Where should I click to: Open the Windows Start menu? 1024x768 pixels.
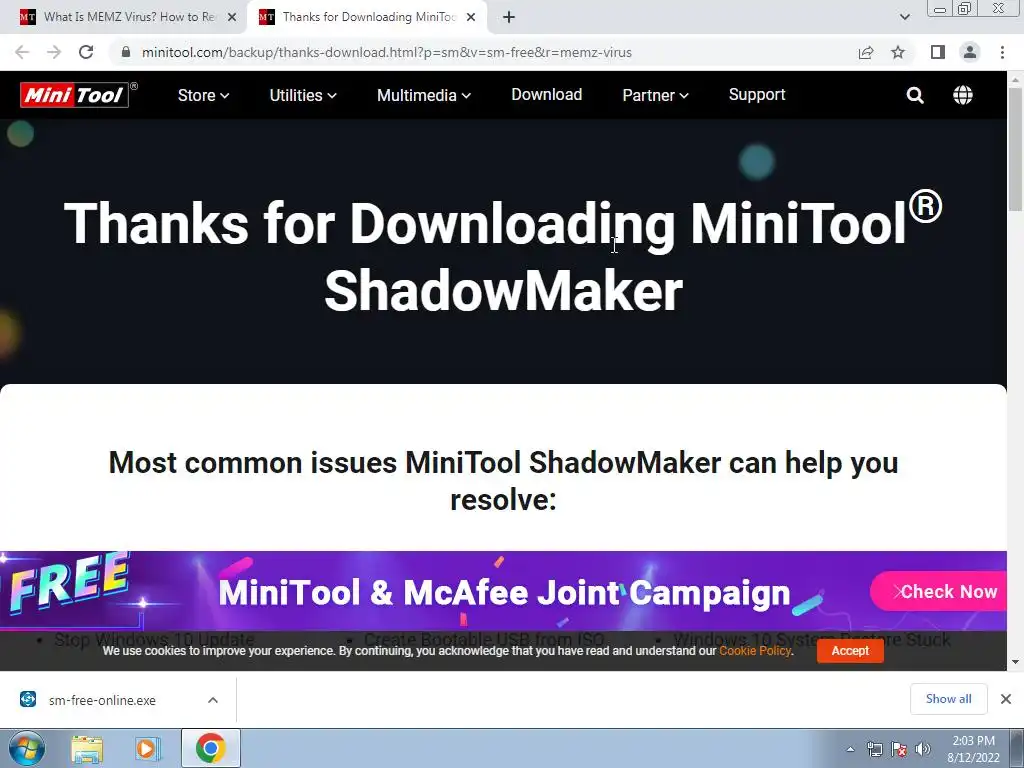[x=25, y=748]
